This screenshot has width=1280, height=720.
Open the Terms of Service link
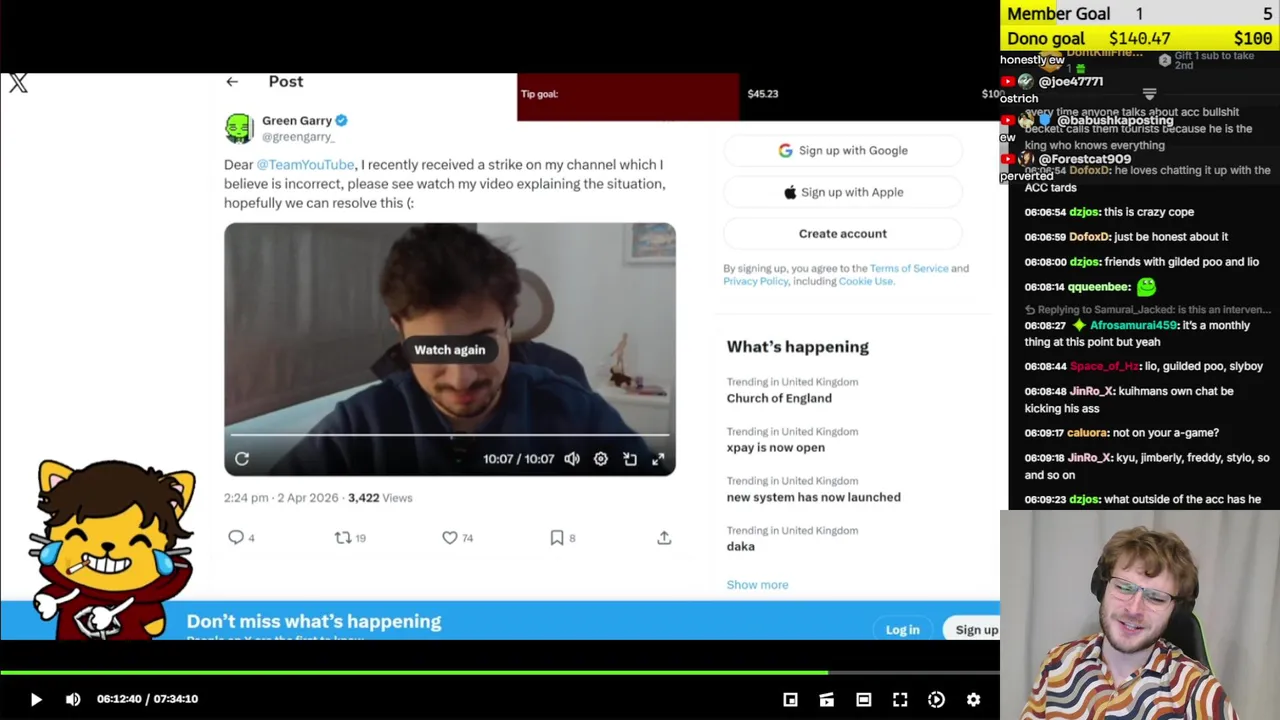909,268
